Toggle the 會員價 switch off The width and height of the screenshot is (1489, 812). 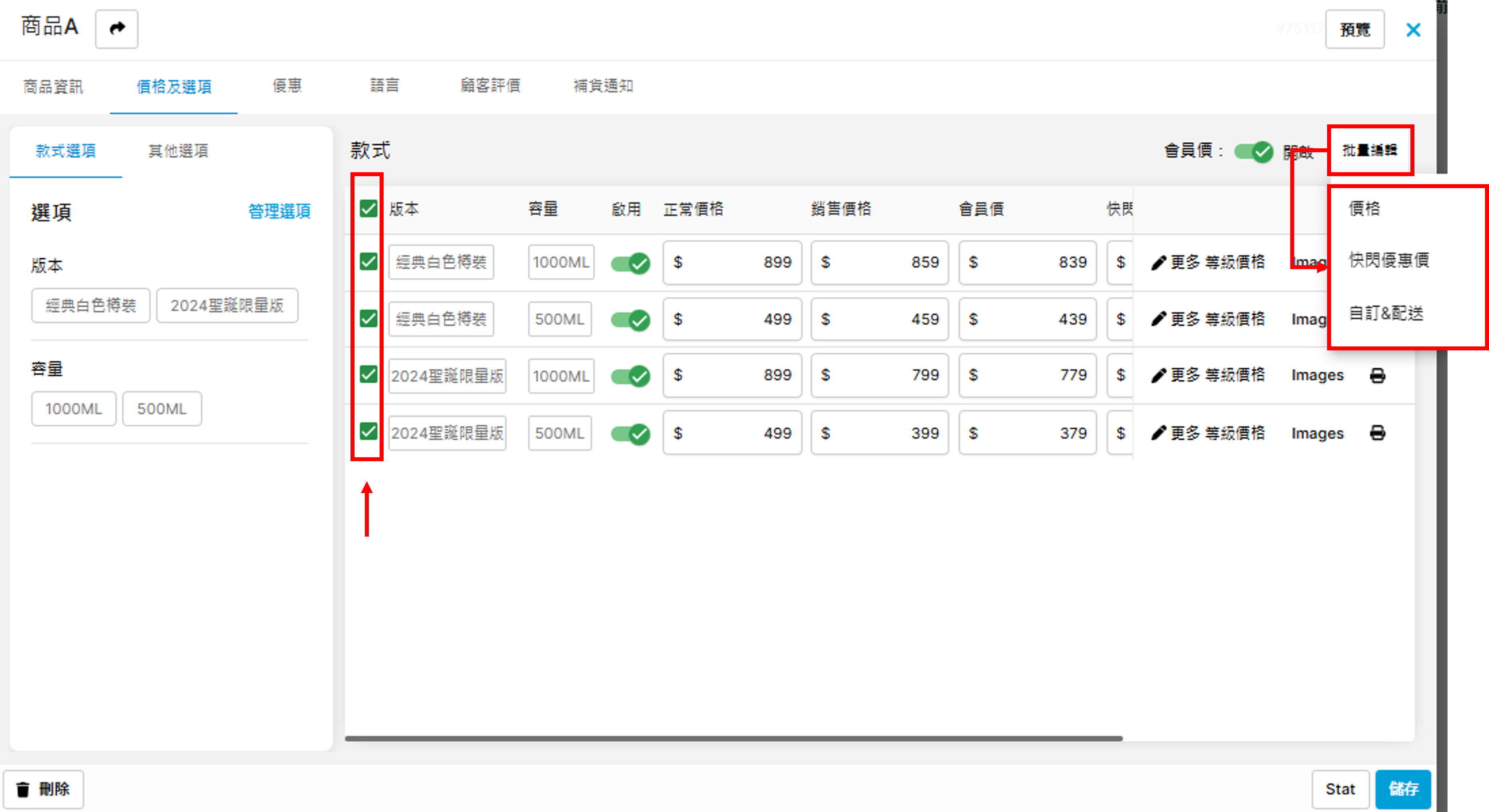[1253, 152]
